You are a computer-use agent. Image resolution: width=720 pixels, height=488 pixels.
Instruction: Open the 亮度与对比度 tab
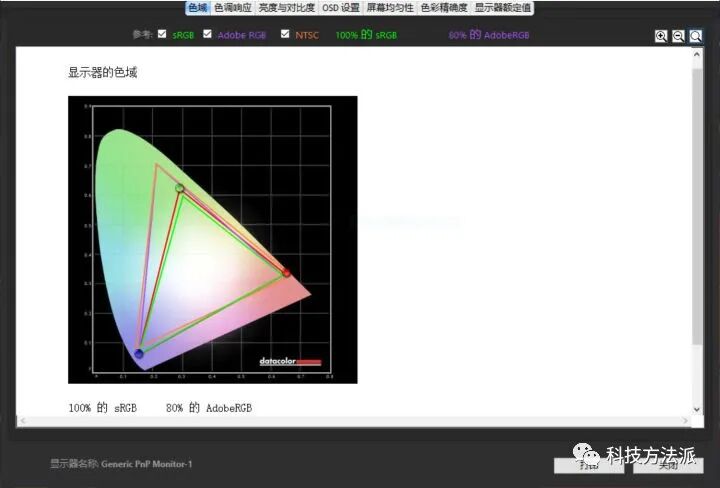click(287, 8)
